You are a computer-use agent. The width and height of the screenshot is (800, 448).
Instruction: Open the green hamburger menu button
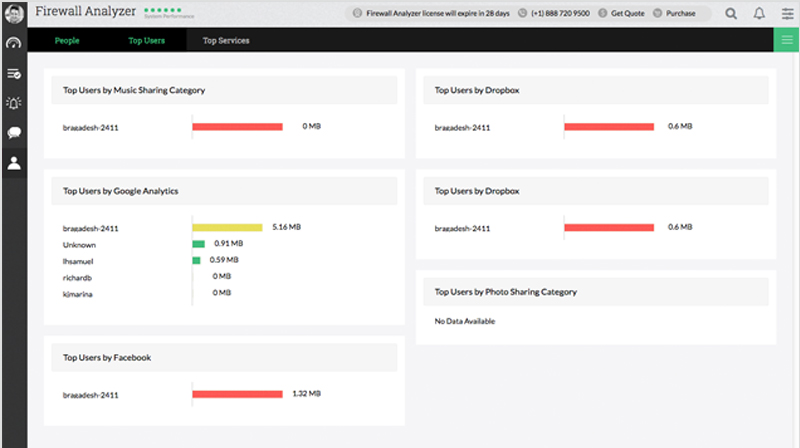coord(787,40)
